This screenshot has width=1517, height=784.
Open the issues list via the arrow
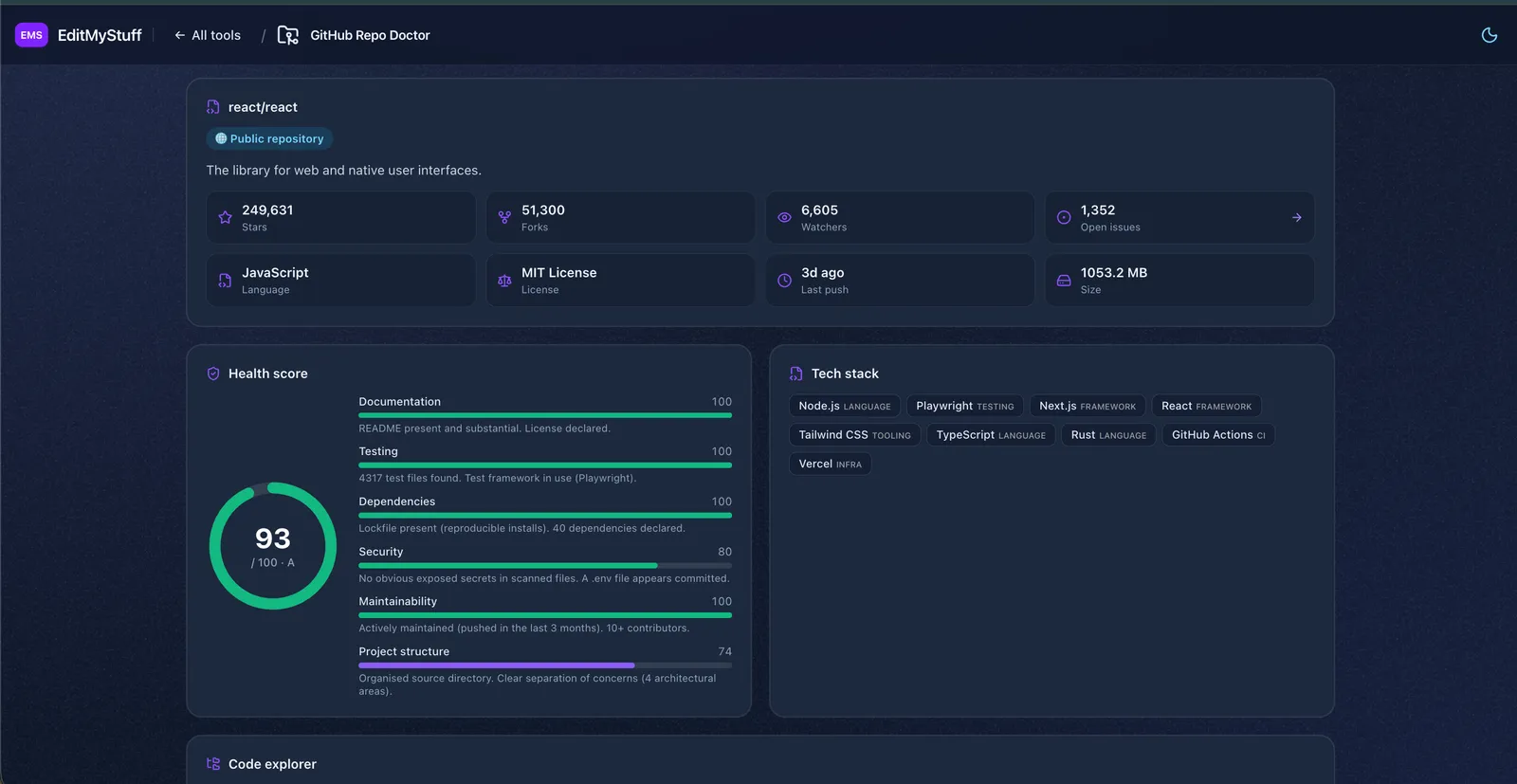[x=1297, y=218]
